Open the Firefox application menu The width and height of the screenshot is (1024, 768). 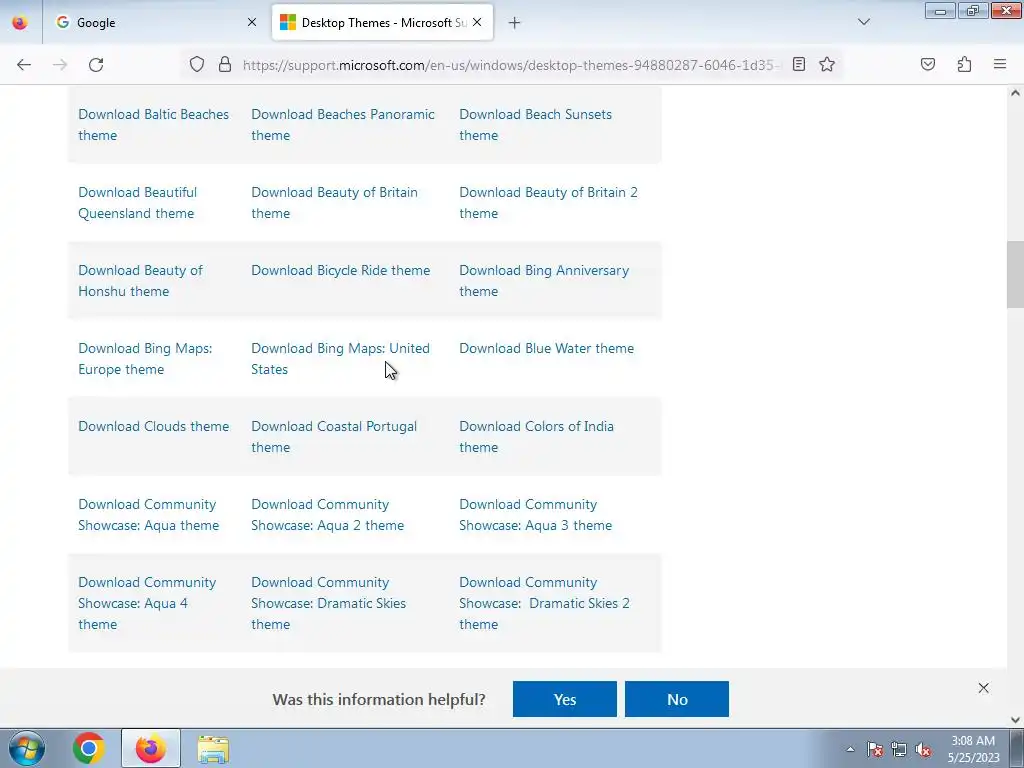(x=1000, y=64)
